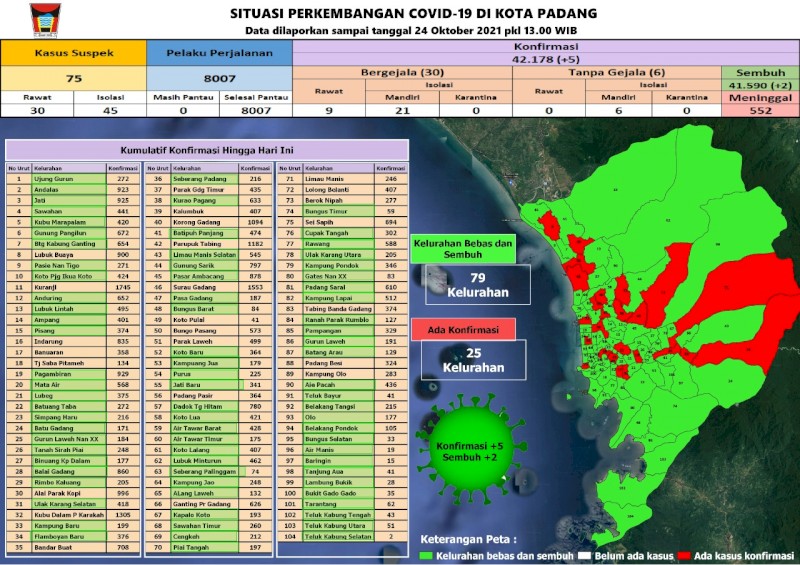Click the 'Andalas' kelurahan row
Image resolution: width=800 pixels, height=565 pixels.
(x=73, y=190)
